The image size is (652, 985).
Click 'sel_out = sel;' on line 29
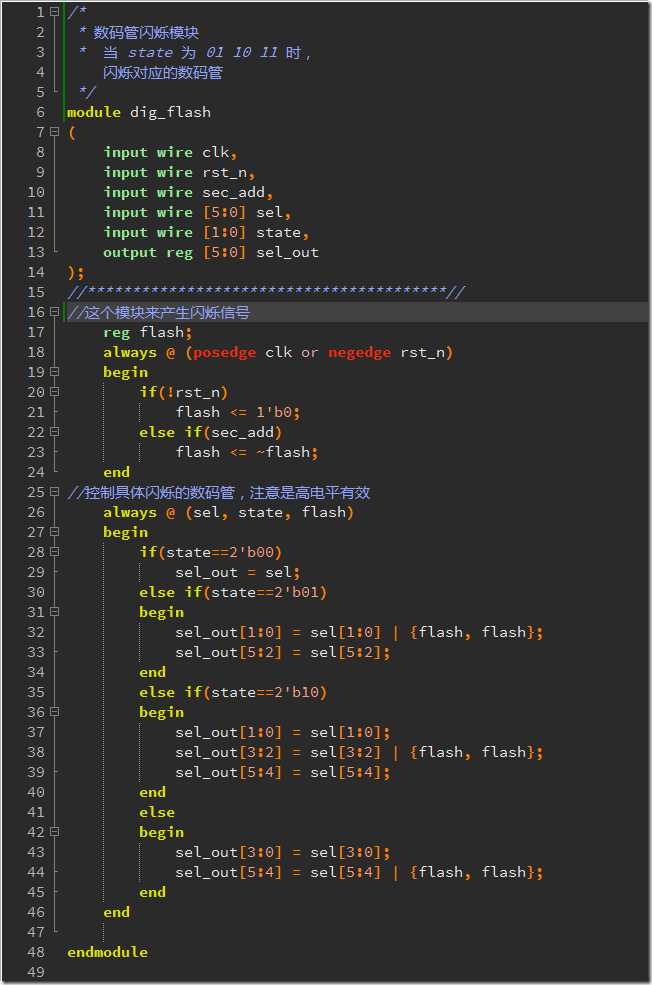point(238,572)
